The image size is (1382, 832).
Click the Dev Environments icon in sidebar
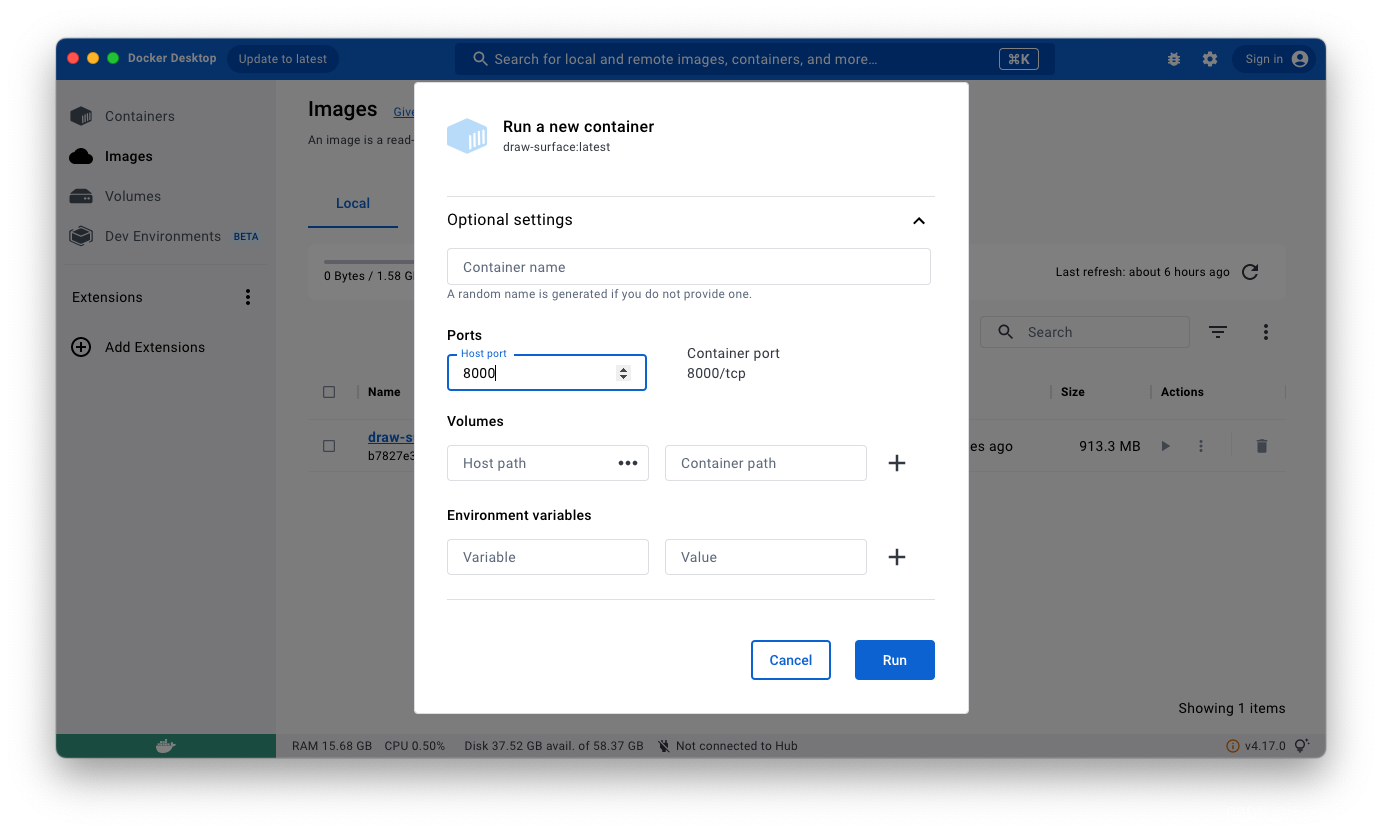81,236
